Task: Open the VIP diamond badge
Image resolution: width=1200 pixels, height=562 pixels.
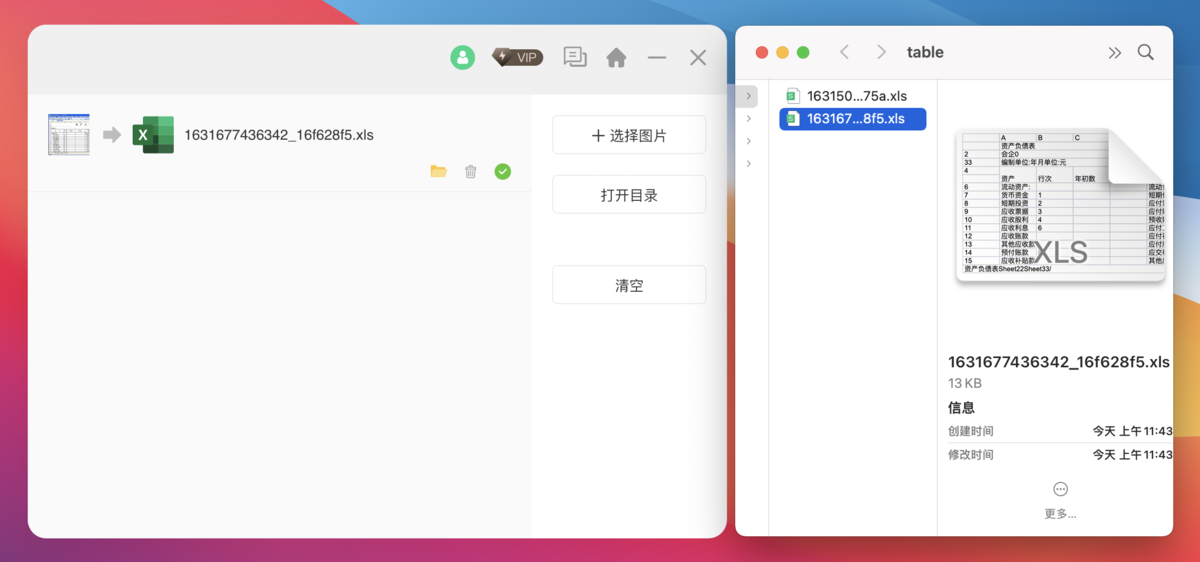Action: pos(518,57)
